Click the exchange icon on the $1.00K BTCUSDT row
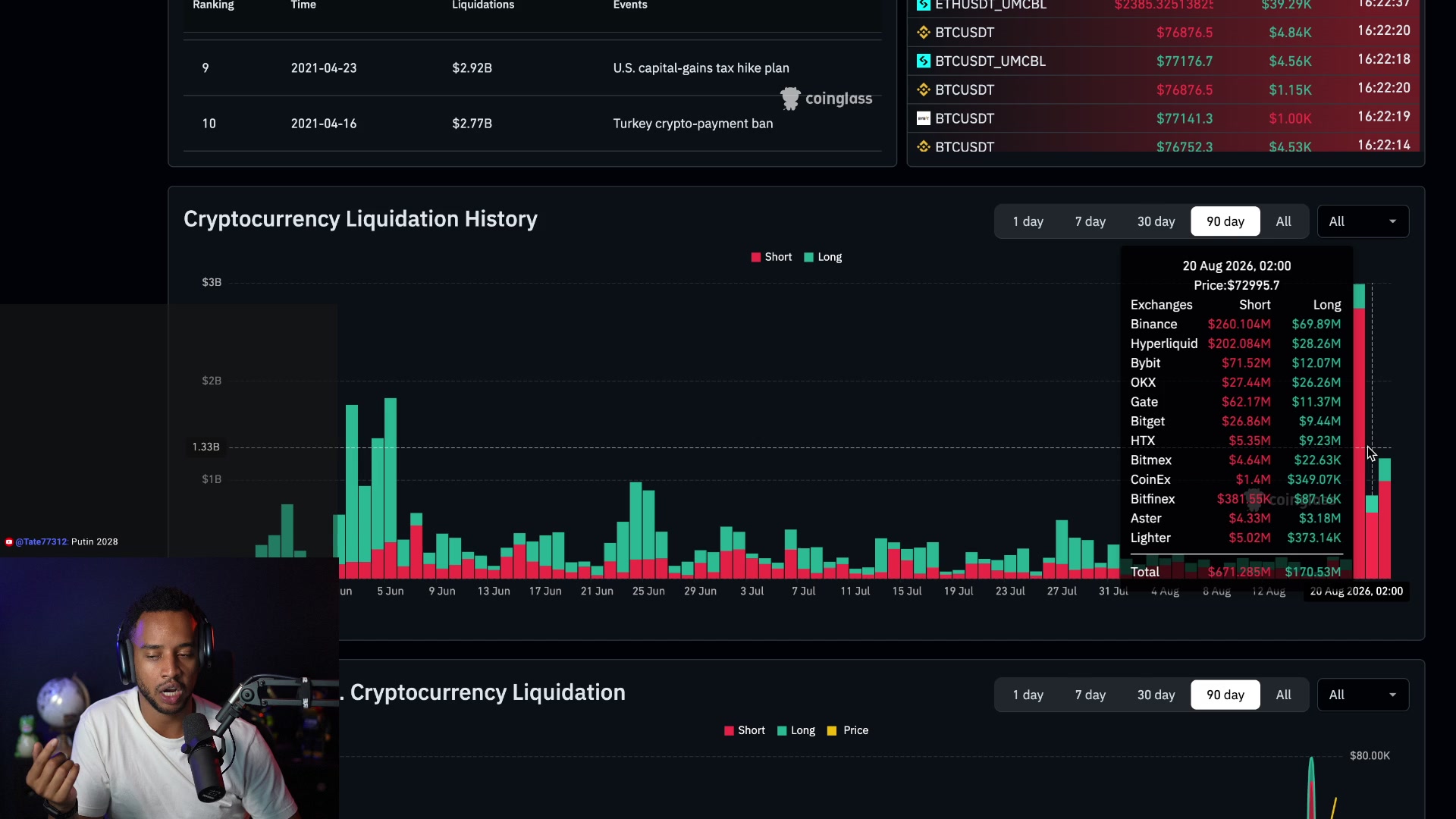The width and height of the screenshot is (1456, 819). pyautogui.click(x=923, y=118)
